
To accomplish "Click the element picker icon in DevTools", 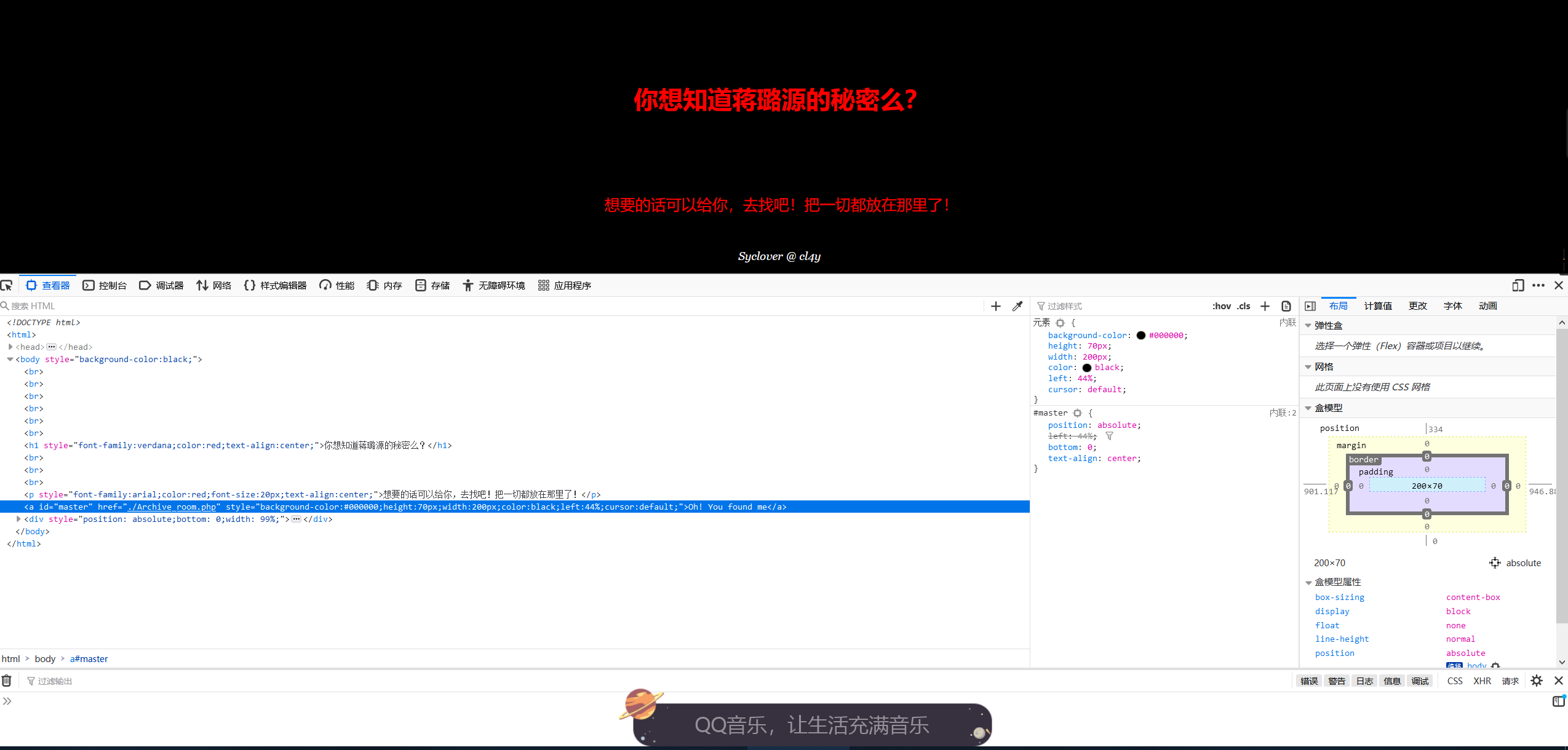I will click(7, 285).
